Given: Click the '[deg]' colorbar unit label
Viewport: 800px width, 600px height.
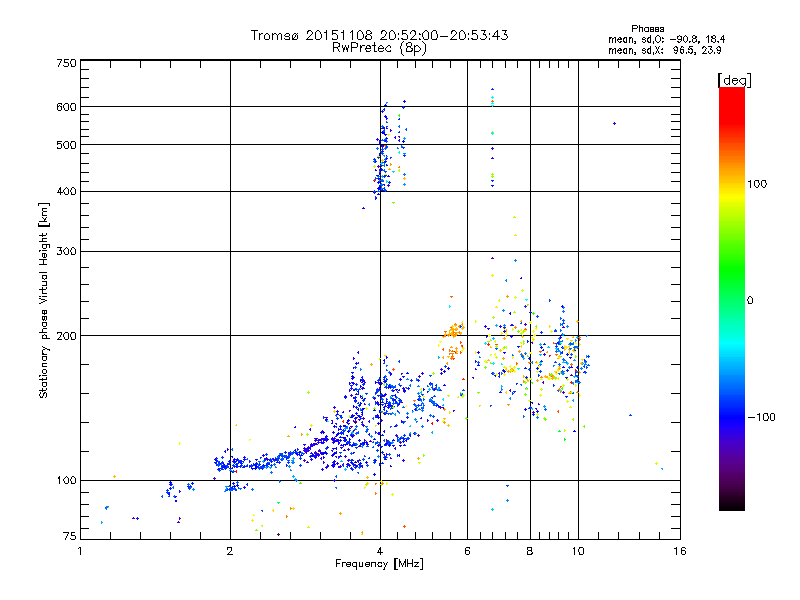Looking at the screenshot, I should pyautogui.click(x=734, y=80).
